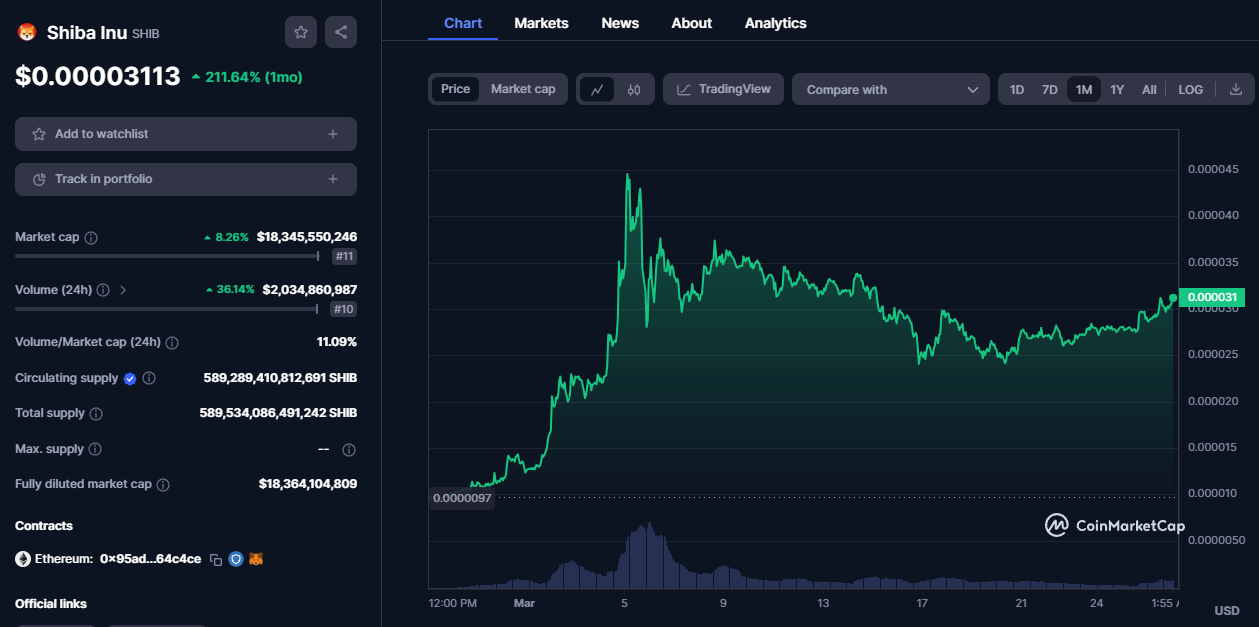Click the star favorite icon beside Shiba Inu
This screenshot has width=1259, height=627.
[301, 32]
